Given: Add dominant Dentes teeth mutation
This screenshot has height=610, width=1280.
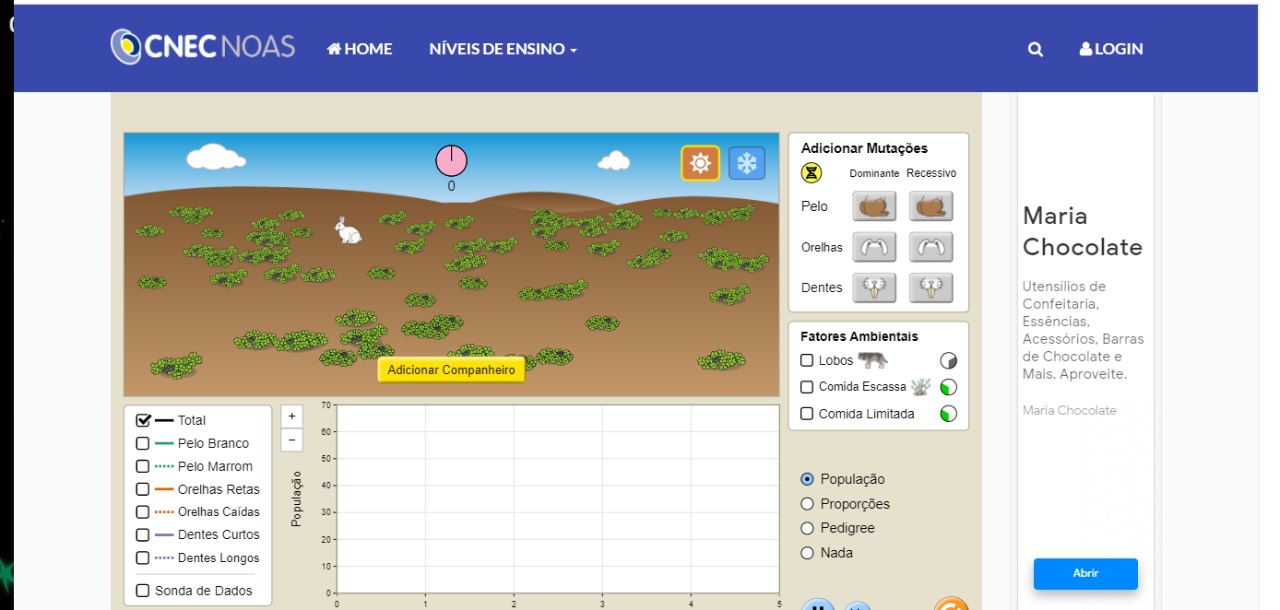Looking at the screenshot, I should [874, 288].
